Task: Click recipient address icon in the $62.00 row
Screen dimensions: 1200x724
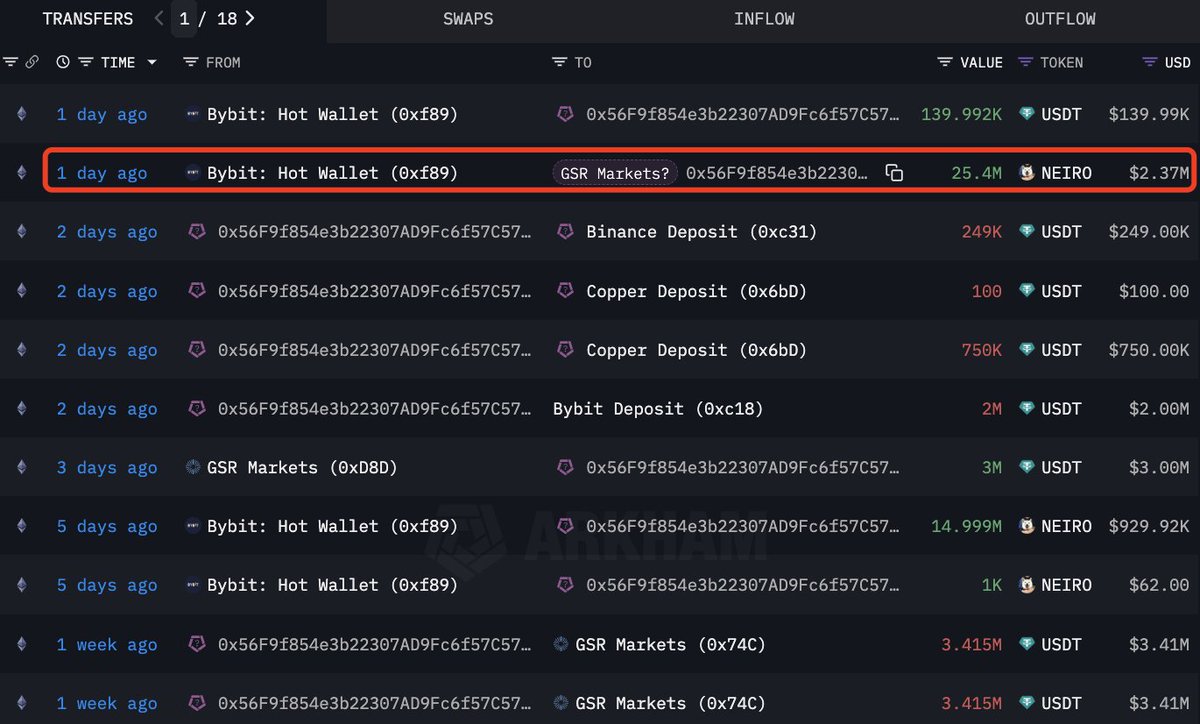Action: 565,585
